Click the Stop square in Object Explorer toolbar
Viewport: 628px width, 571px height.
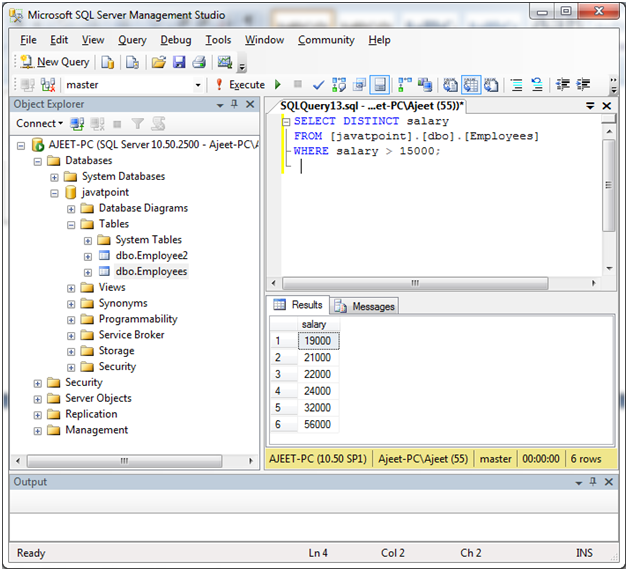click(x=117, y=124)
